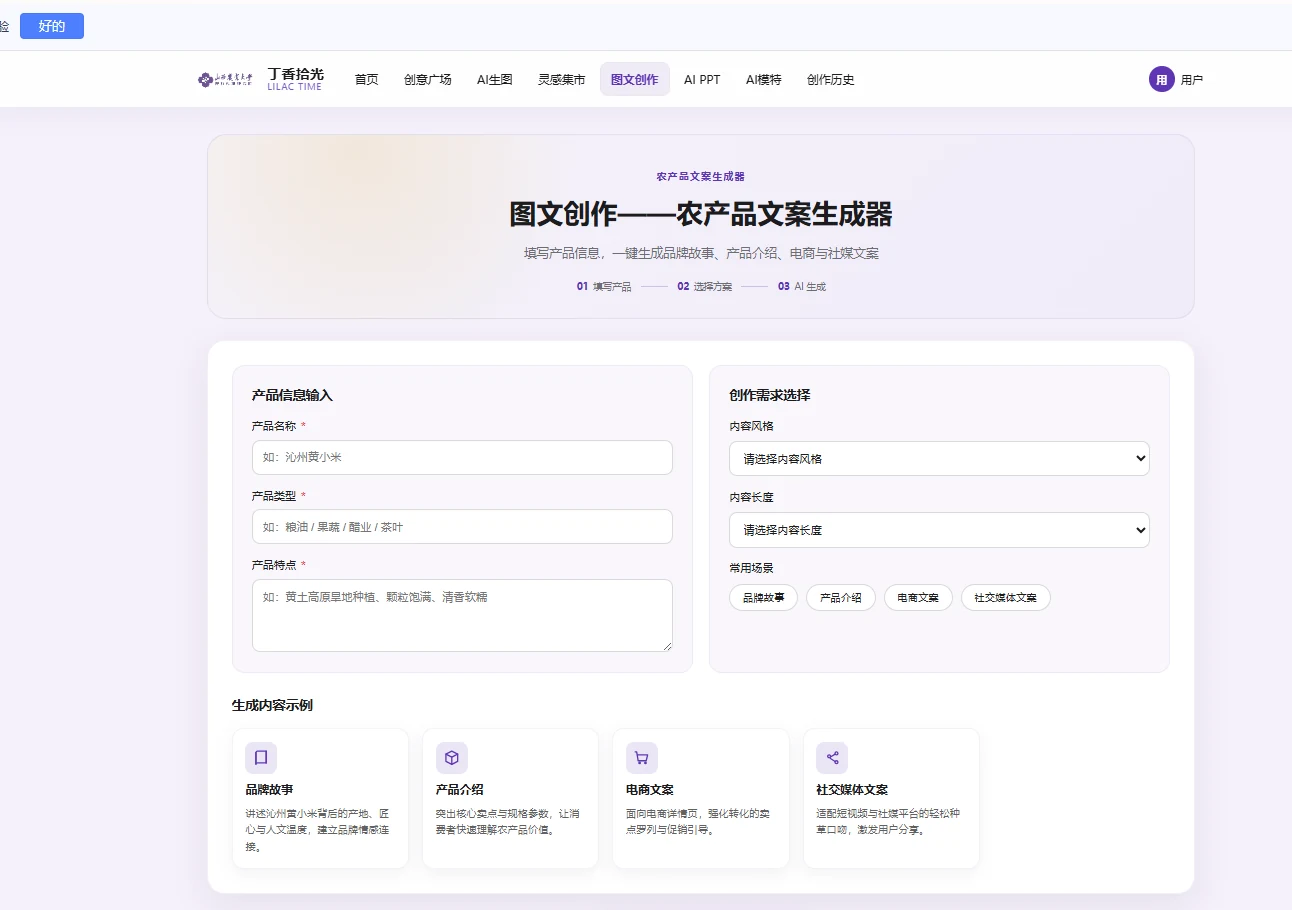Click the 好的 button

tap(52, 26)
